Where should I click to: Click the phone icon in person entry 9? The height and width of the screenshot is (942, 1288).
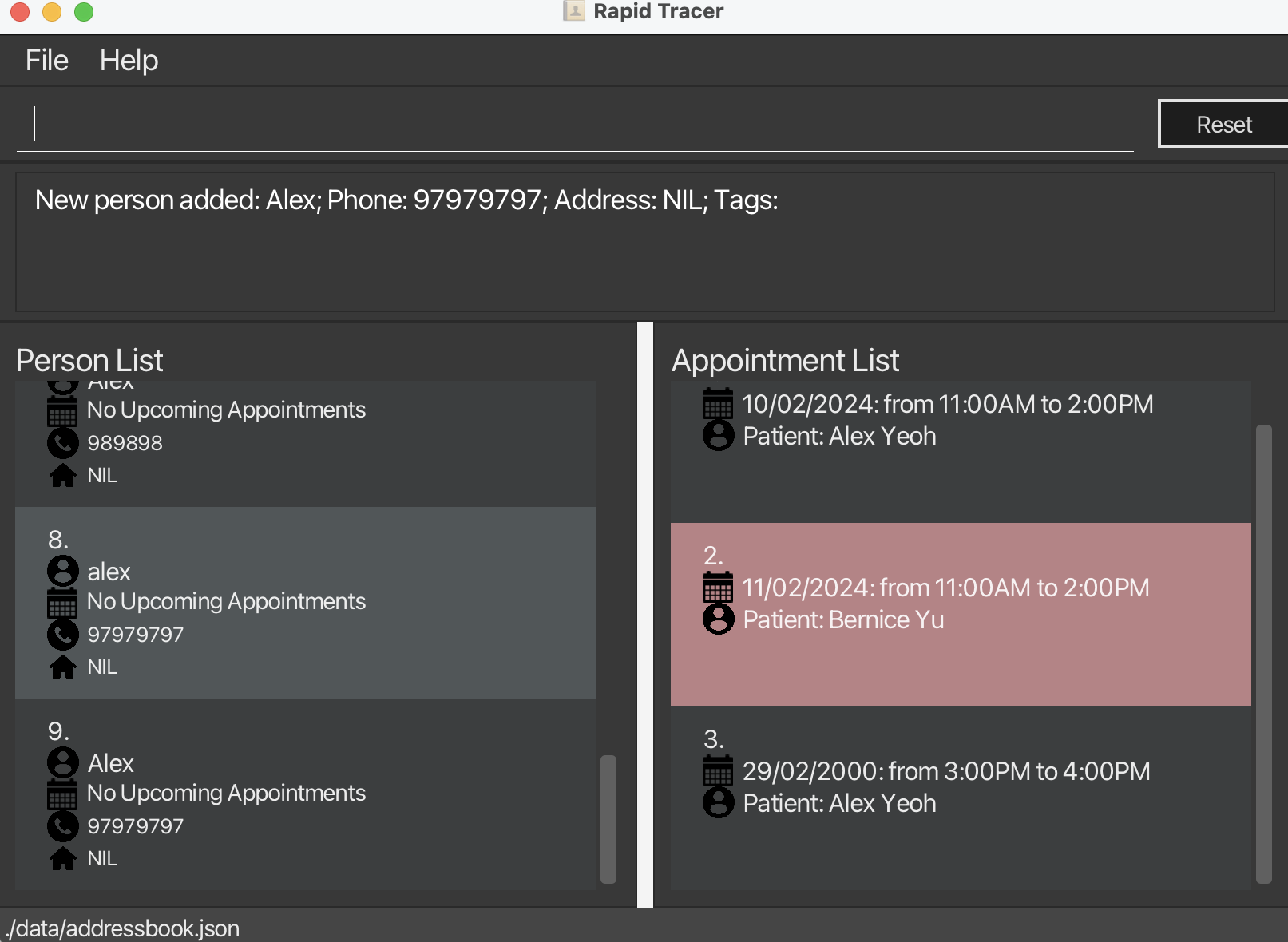pos(63,826)
